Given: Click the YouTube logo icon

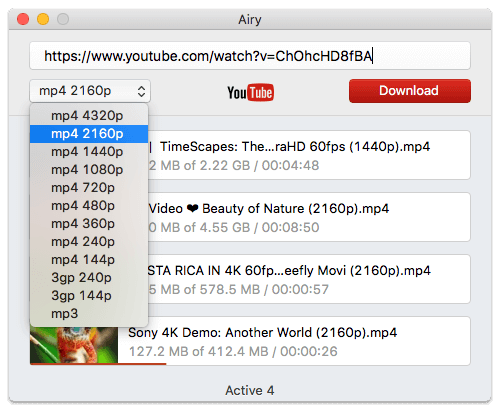Looking at the screenshot, I should (250, 92).
